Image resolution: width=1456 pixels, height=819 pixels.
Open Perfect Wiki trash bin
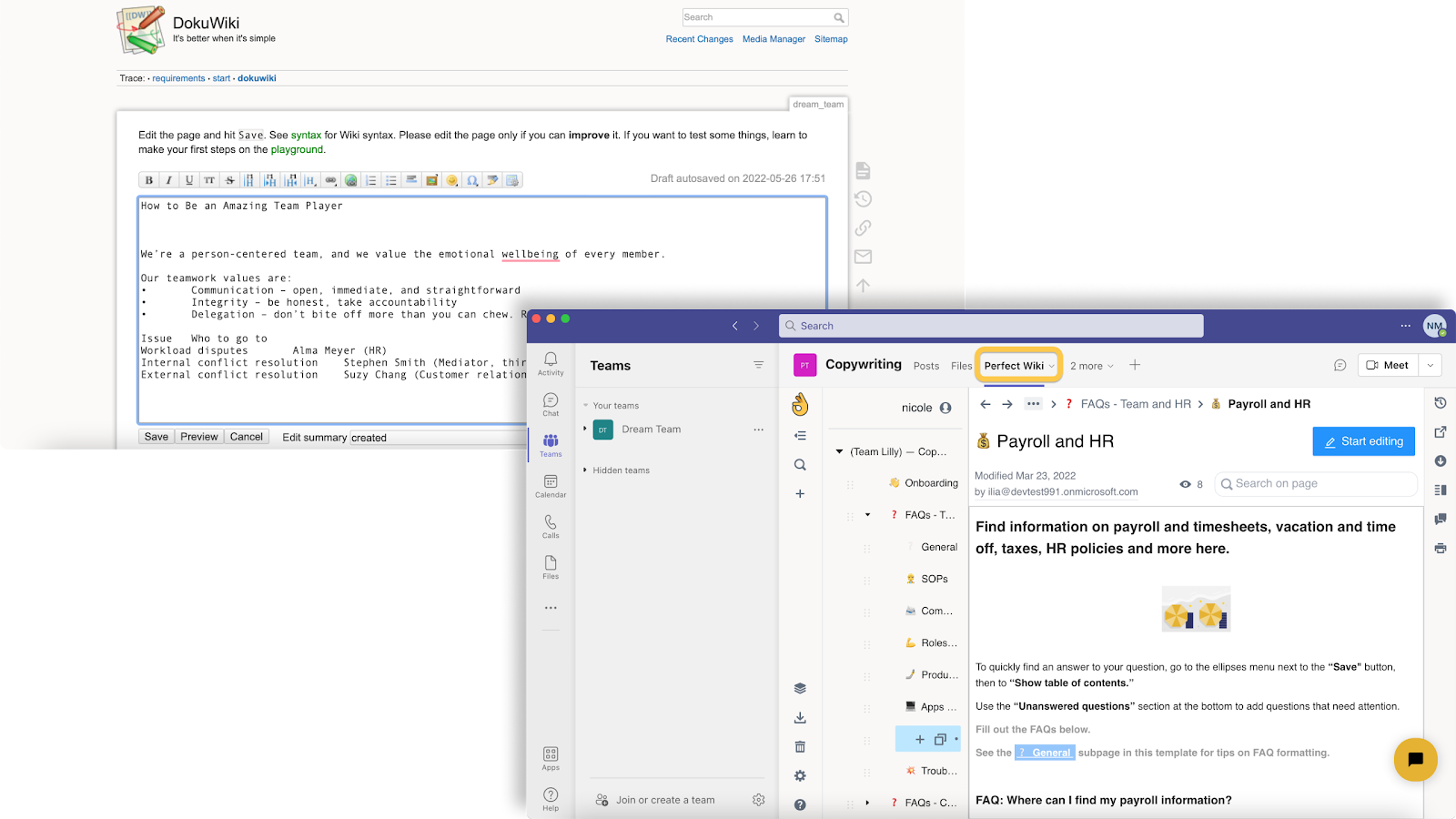coord(800,747)
